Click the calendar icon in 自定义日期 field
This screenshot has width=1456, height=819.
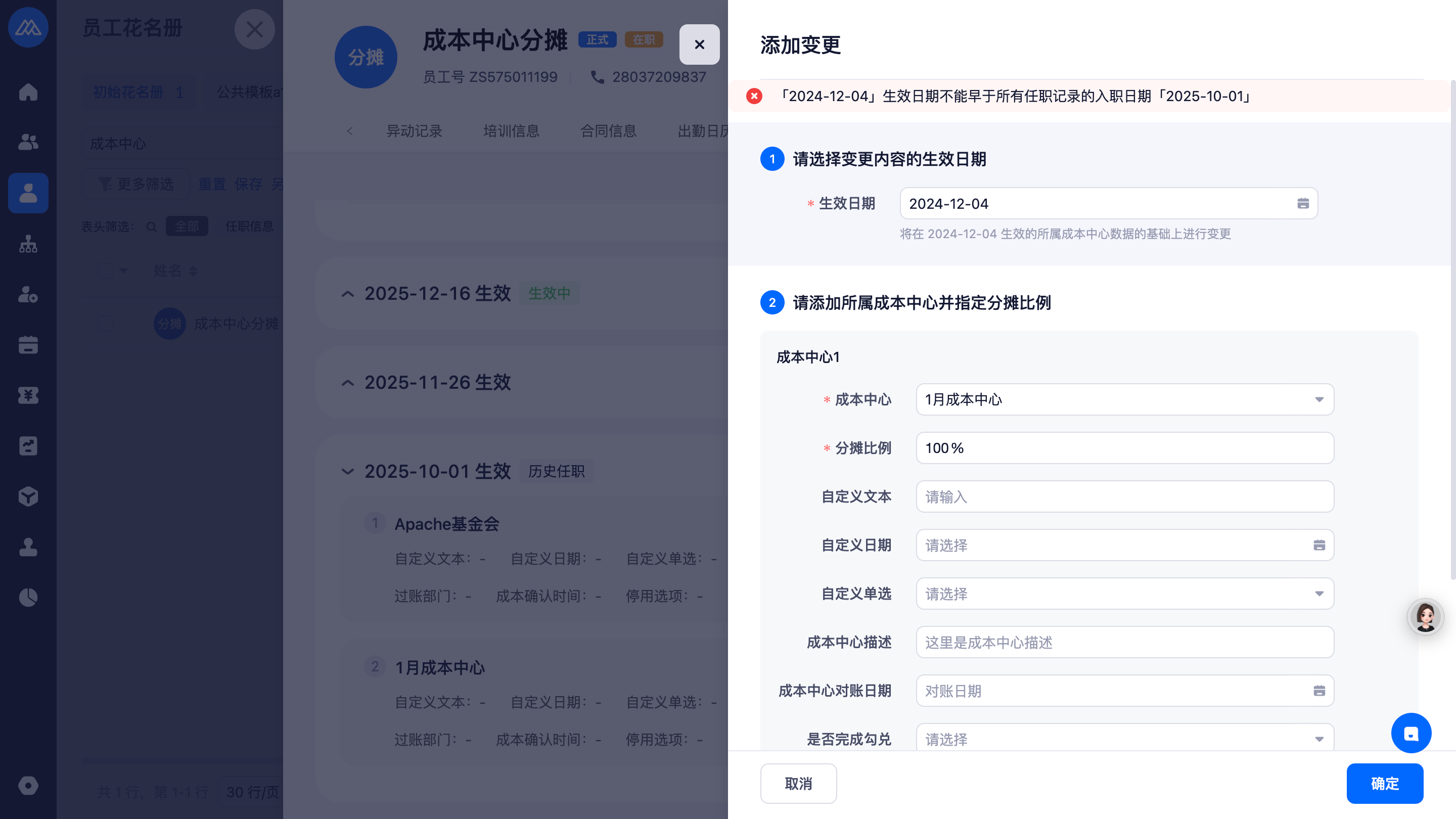click(1319, 545)
